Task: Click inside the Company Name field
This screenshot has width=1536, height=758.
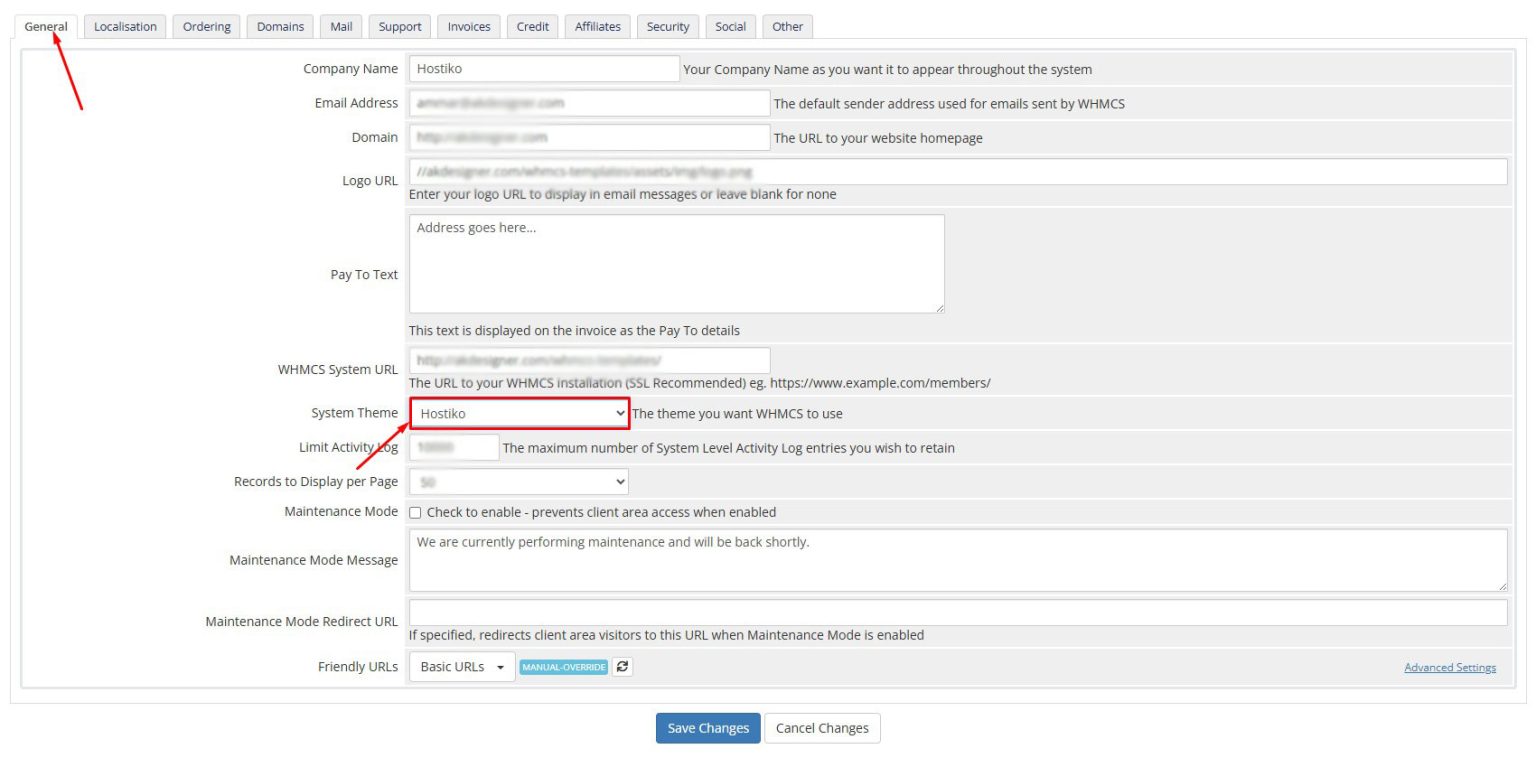Action: [x=543, y=67]
